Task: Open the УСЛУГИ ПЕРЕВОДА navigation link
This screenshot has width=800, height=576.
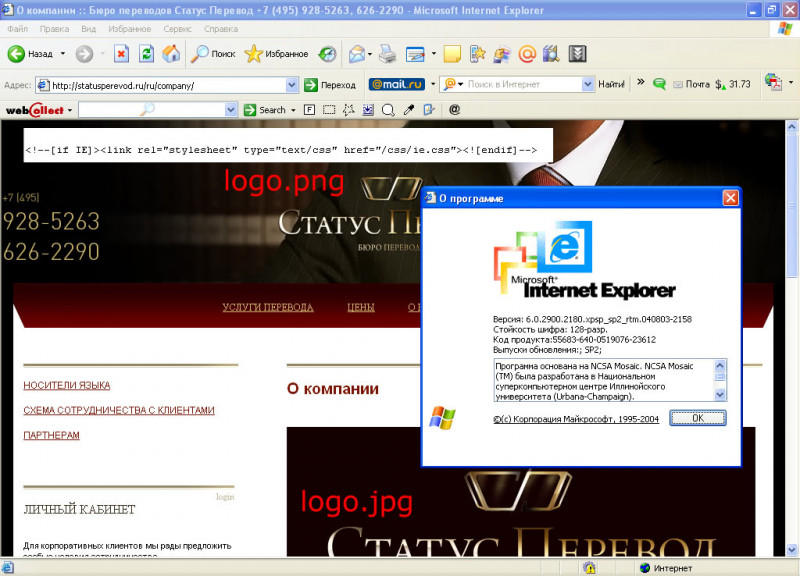Action: 268,307
